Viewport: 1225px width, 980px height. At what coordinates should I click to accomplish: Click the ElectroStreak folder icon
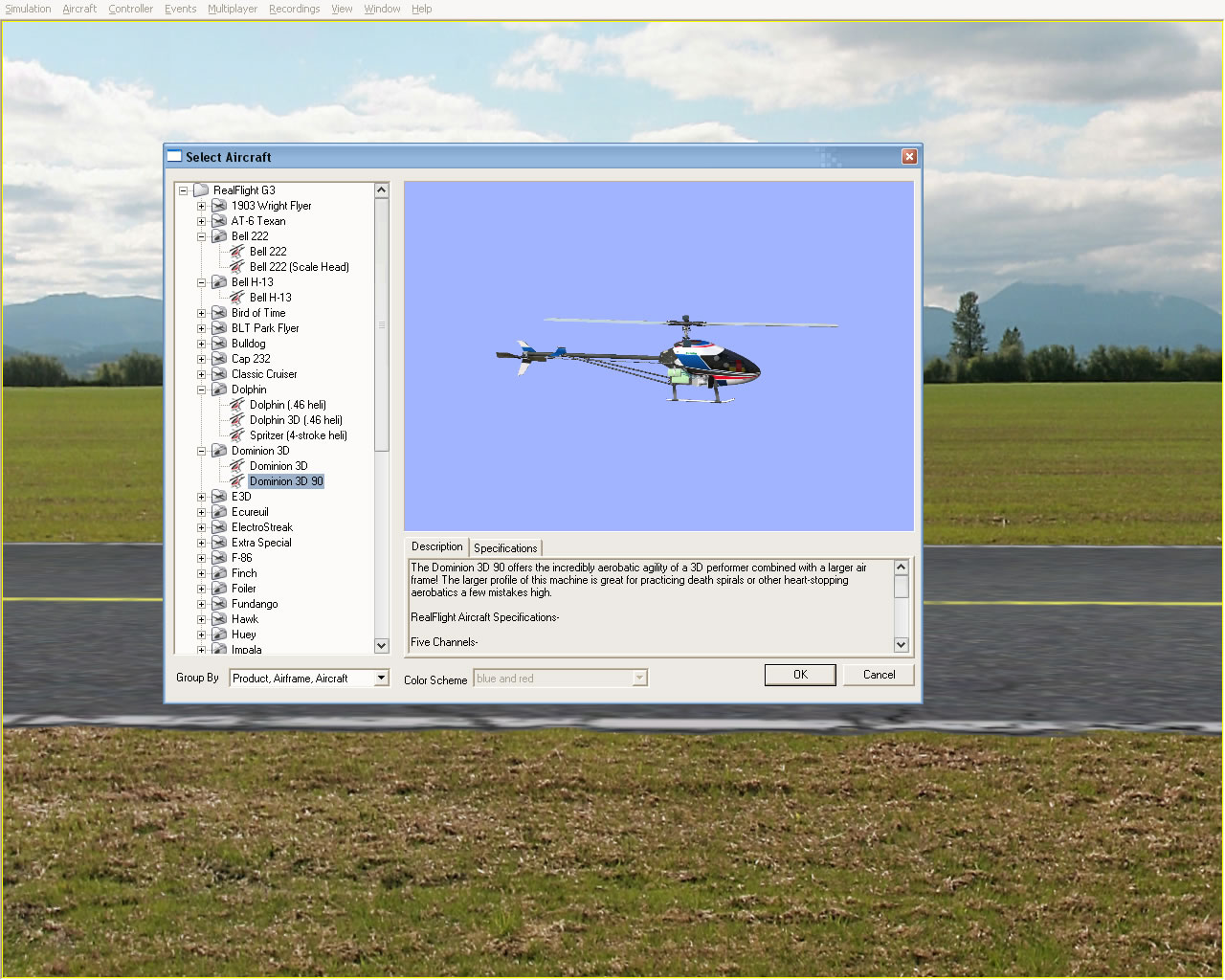(x=219, y=527)
